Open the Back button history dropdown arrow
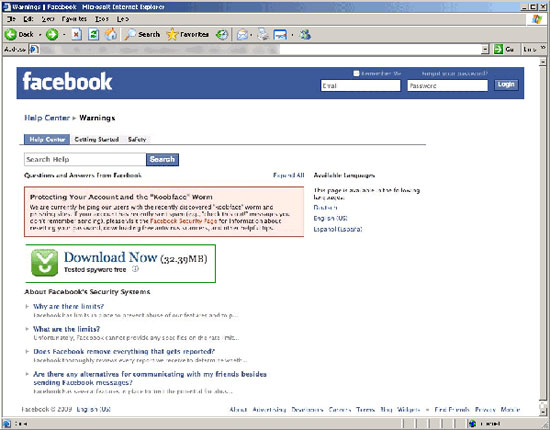This screenshot has height=430, width=550. point(40,35)
